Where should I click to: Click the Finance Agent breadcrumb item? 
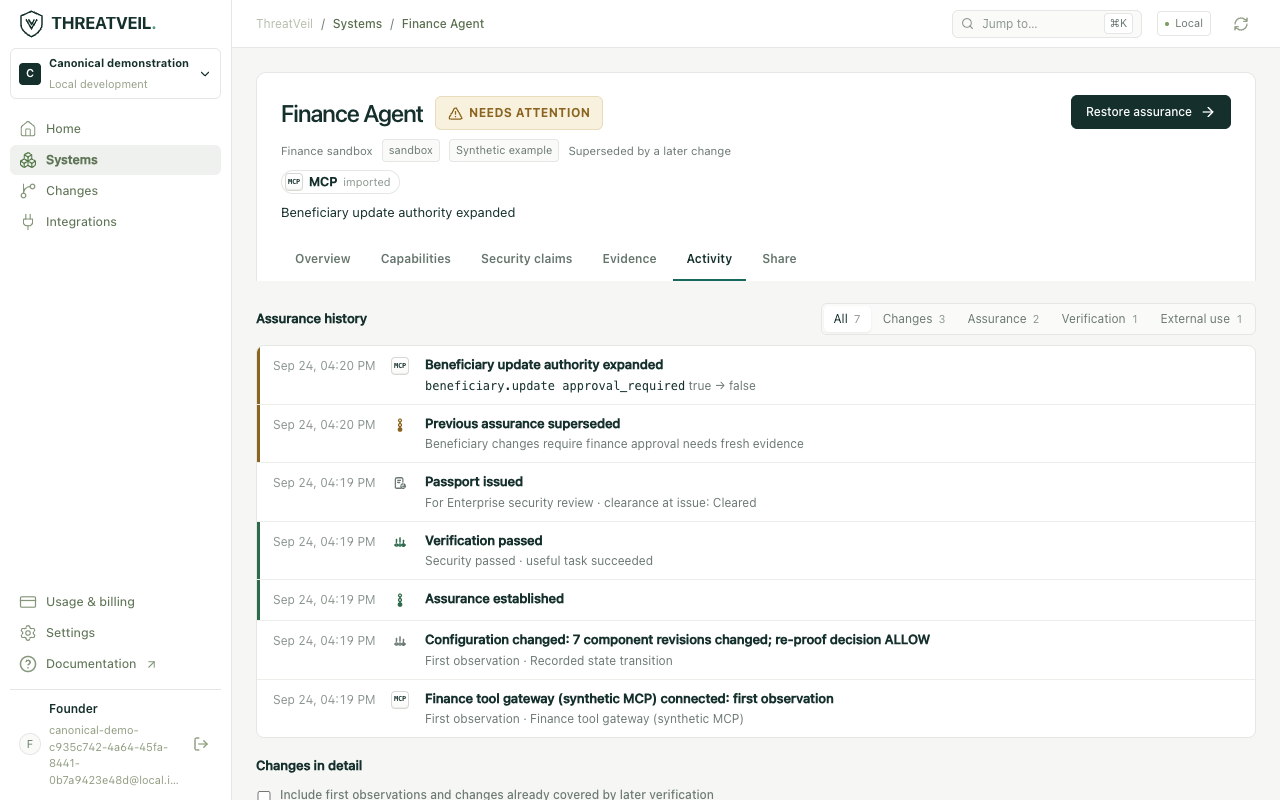443,24
